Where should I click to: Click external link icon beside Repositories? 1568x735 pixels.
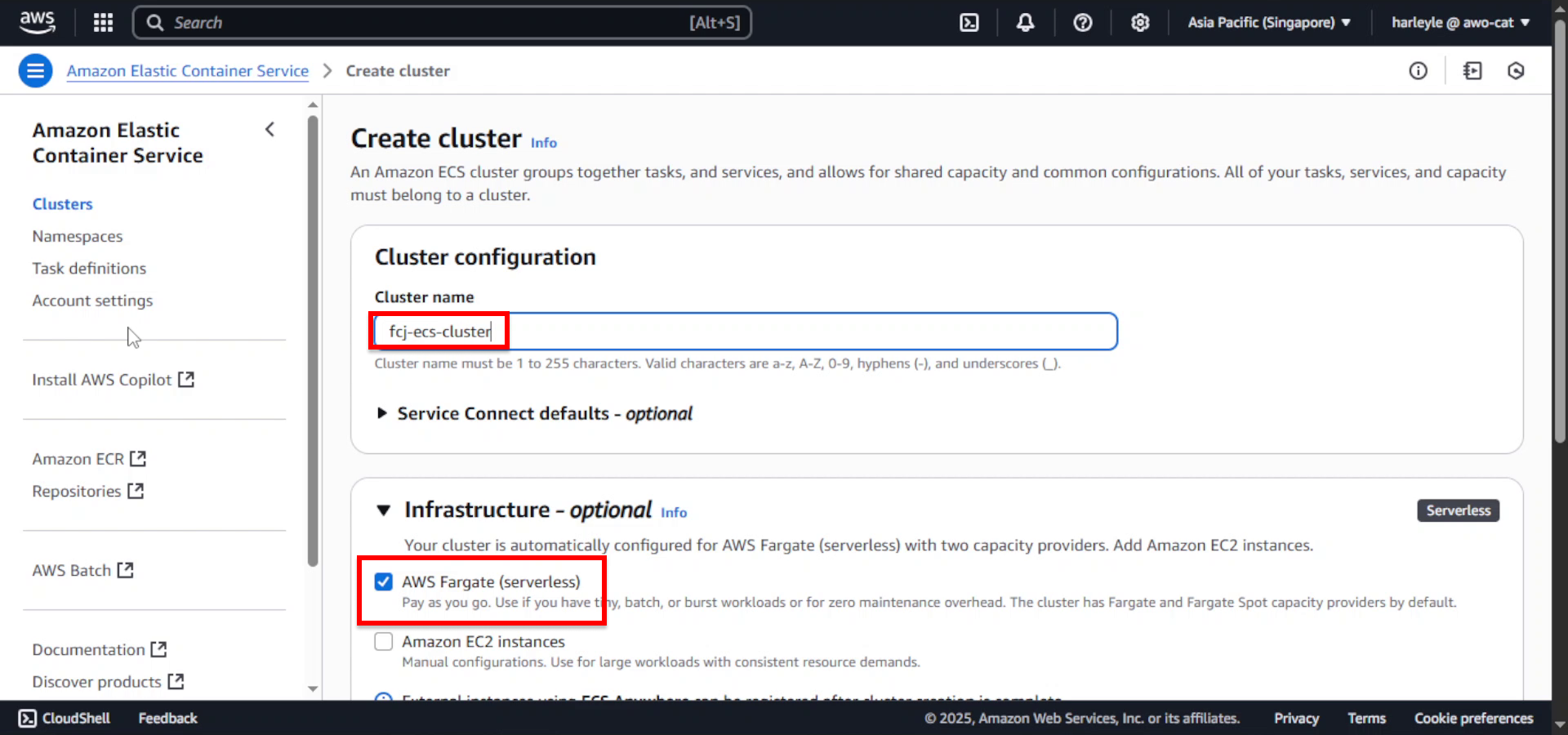point(136,491)
